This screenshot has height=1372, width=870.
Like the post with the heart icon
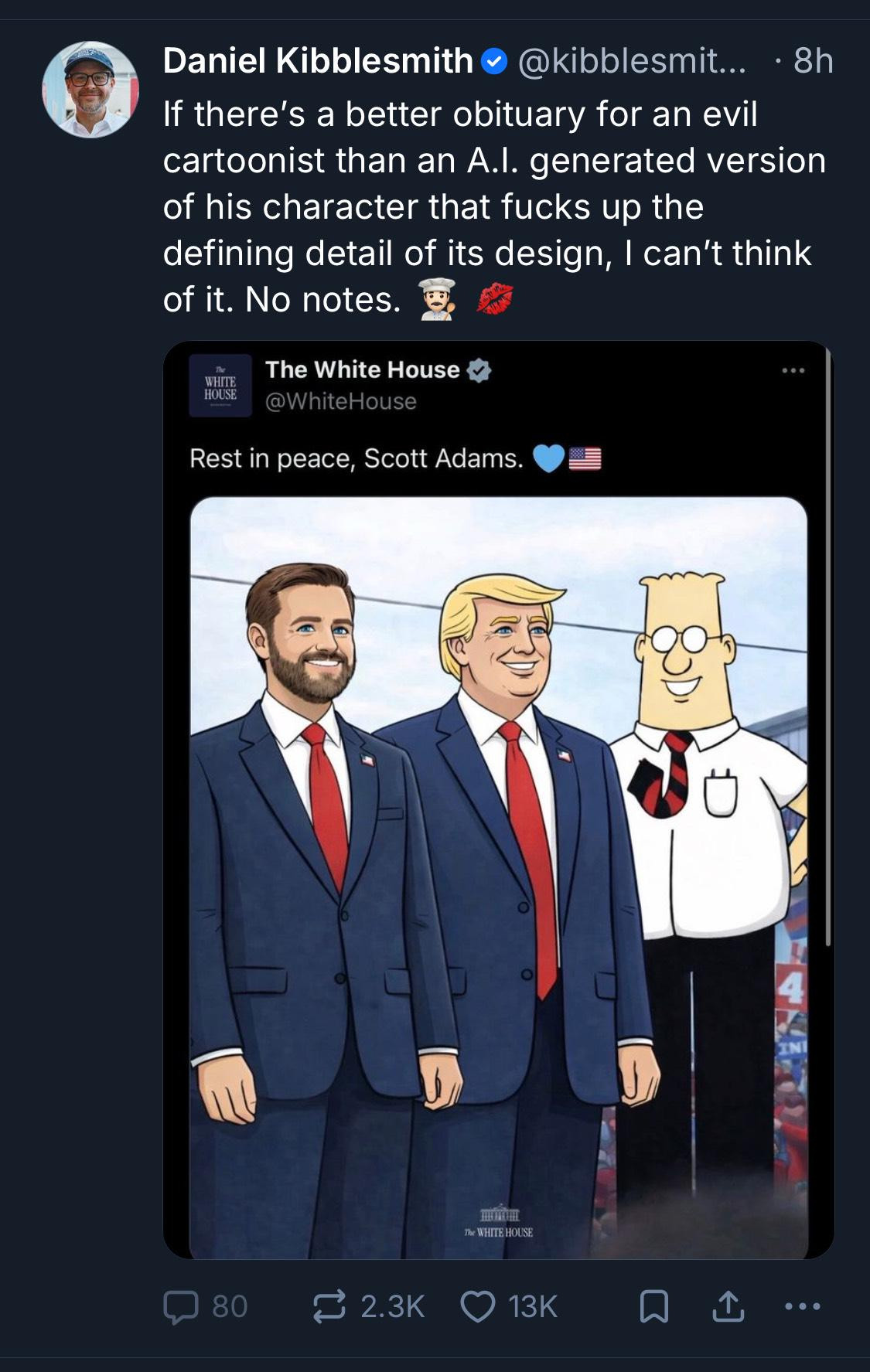478,1306
